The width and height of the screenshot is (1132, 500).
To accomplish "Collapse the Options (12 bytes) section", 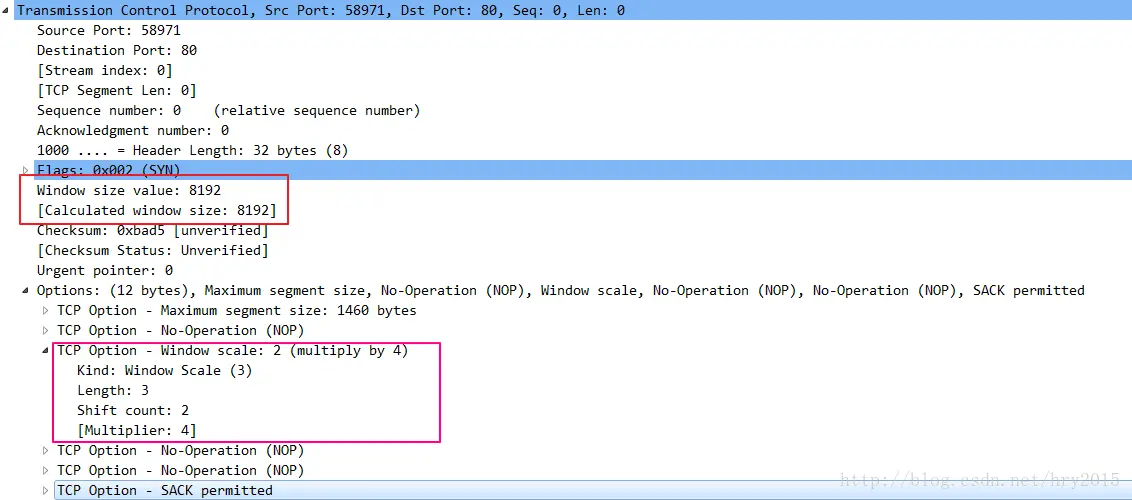I will (27, 291).
